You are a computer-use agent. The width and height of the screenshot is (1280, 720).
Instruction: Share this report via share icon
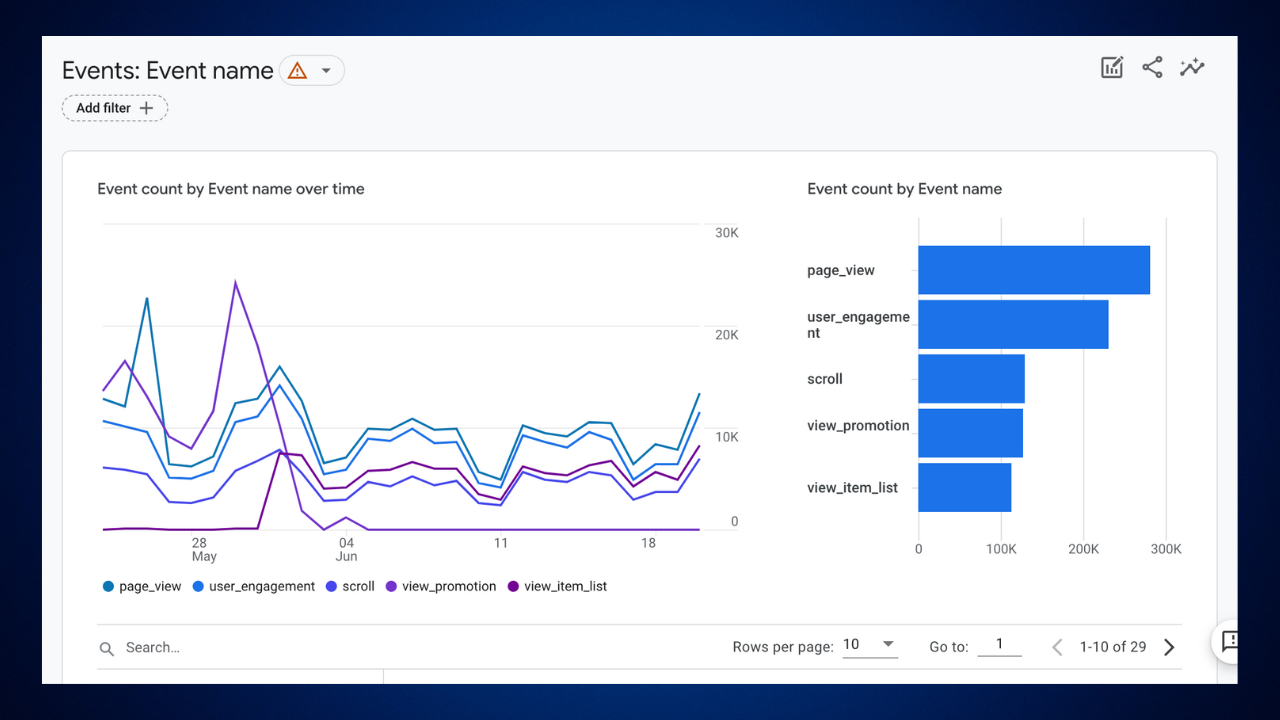tap(1152, 68)
